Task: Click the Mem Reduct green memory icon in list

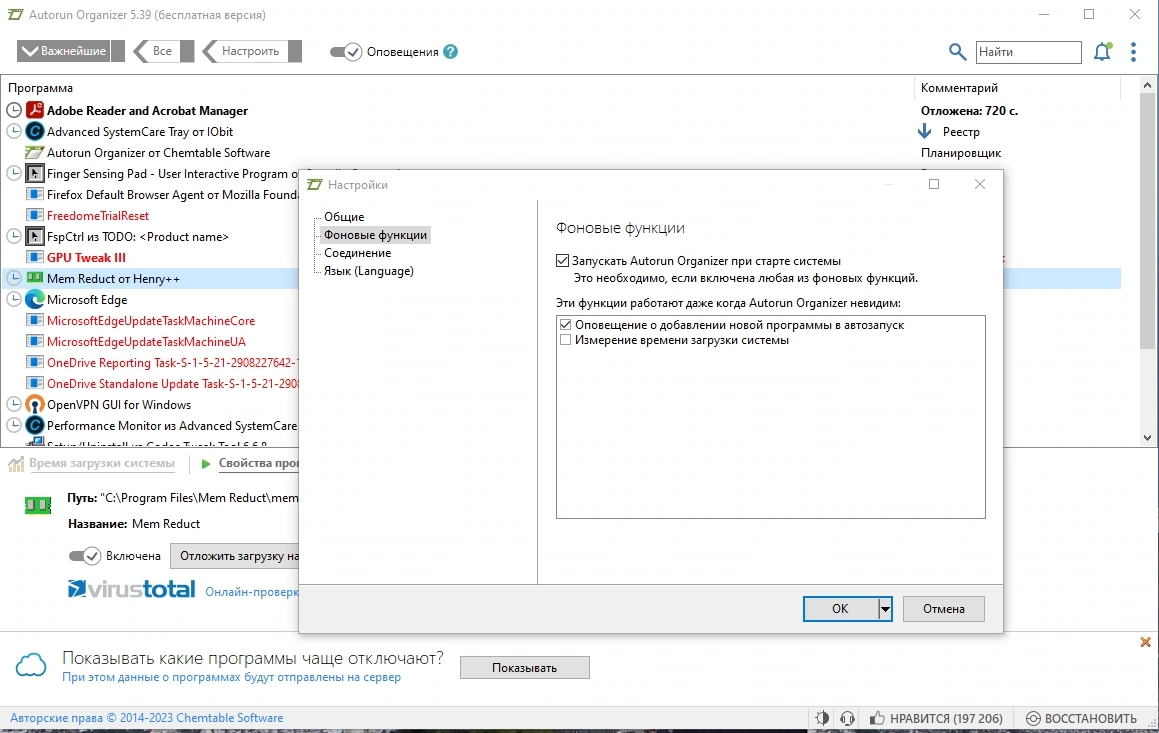Action: pyautogui.click(x=35, y=278)
